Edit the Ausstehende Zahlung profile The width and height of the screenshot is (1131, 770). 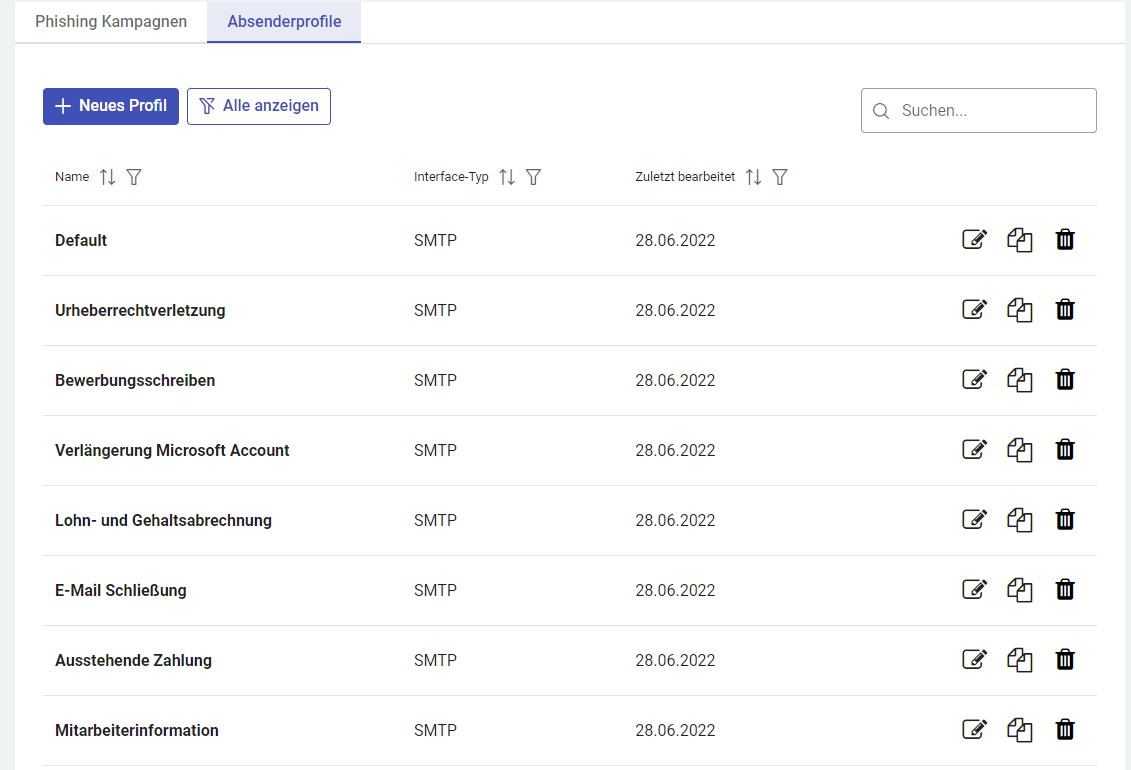[974, 660]
